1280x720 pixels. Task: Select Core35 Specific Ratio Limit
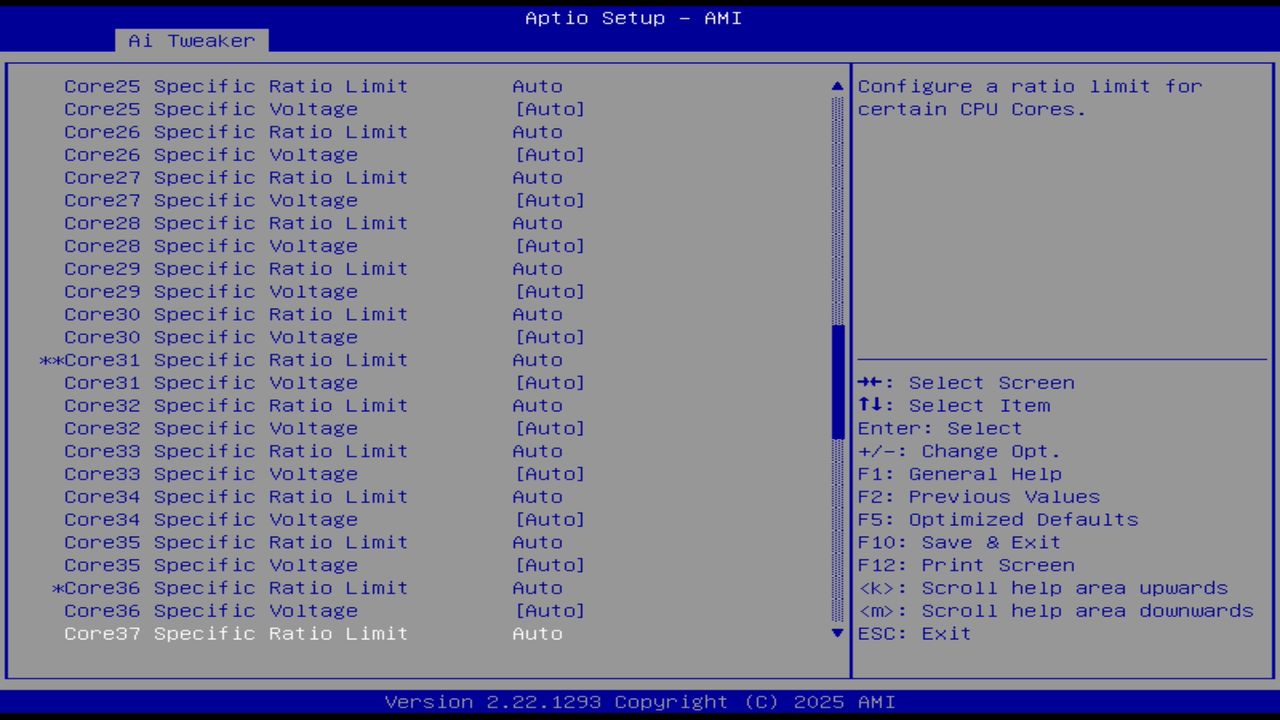pos(235,542)
